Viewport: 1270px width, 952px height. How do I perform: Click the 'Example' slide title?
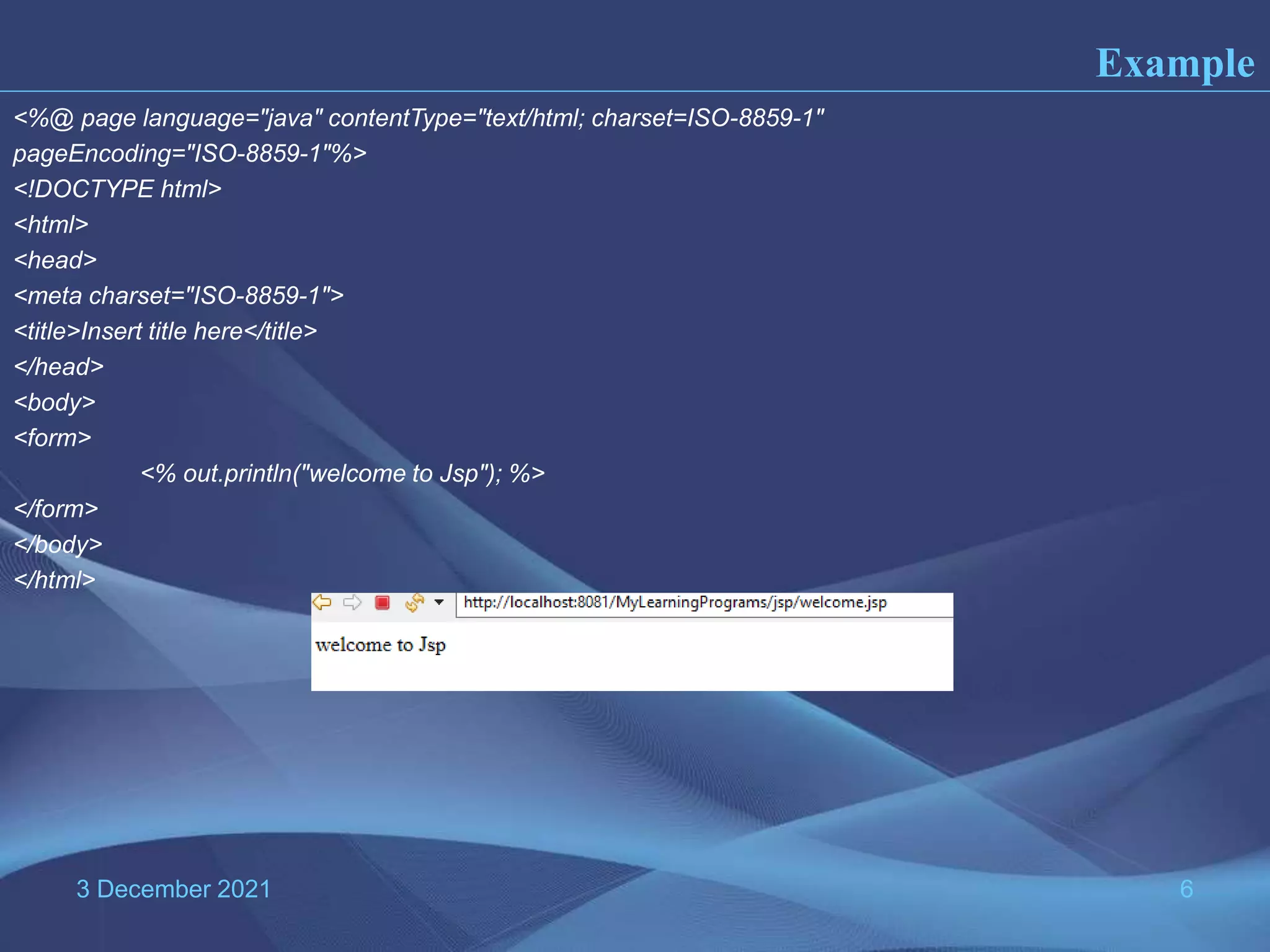[1175, 63]
